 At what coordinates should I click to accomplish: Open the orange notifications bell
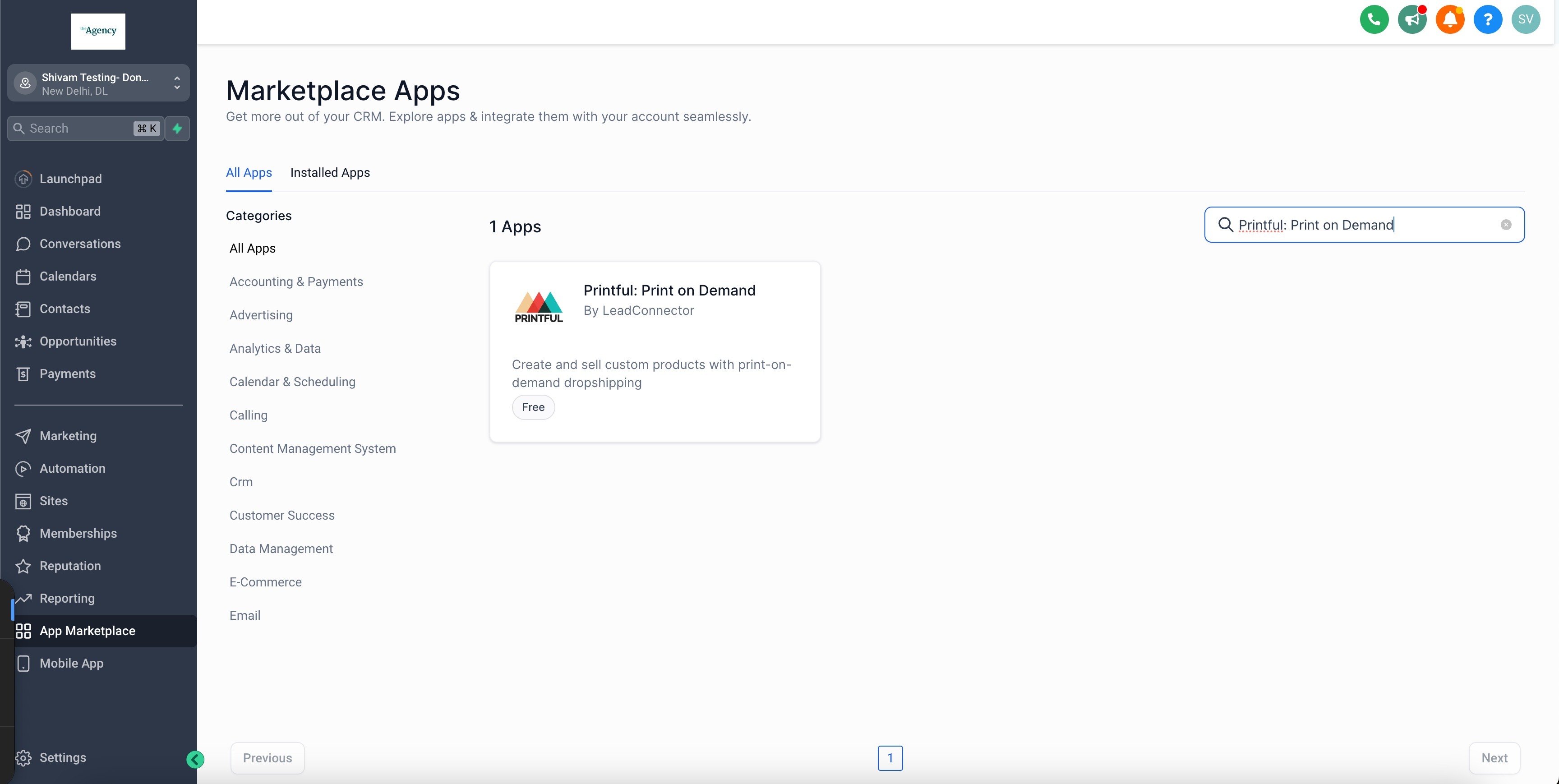(x=1449, y=19)
